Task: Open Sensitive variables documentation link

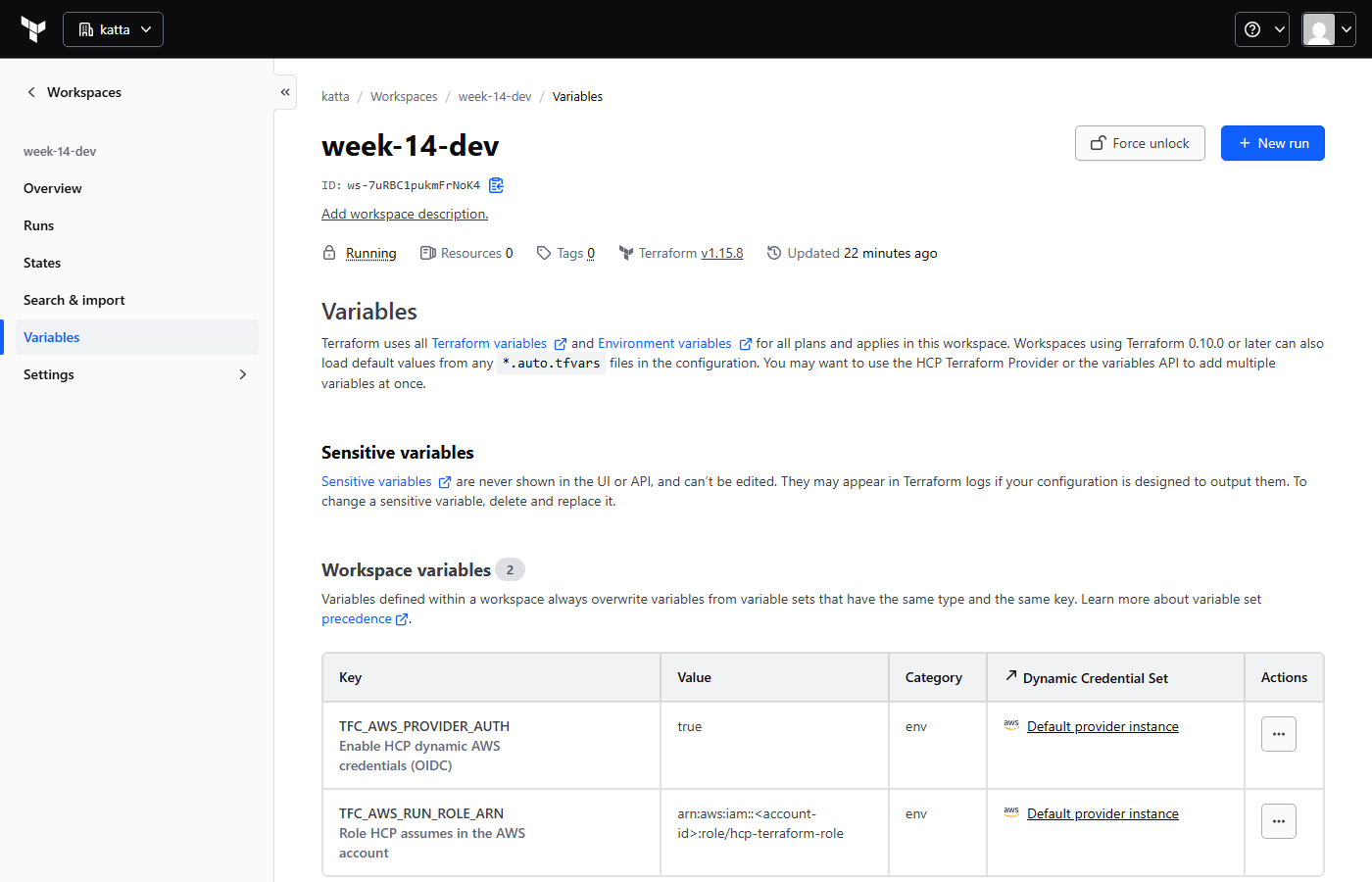Action: click(x=386, y=481)
